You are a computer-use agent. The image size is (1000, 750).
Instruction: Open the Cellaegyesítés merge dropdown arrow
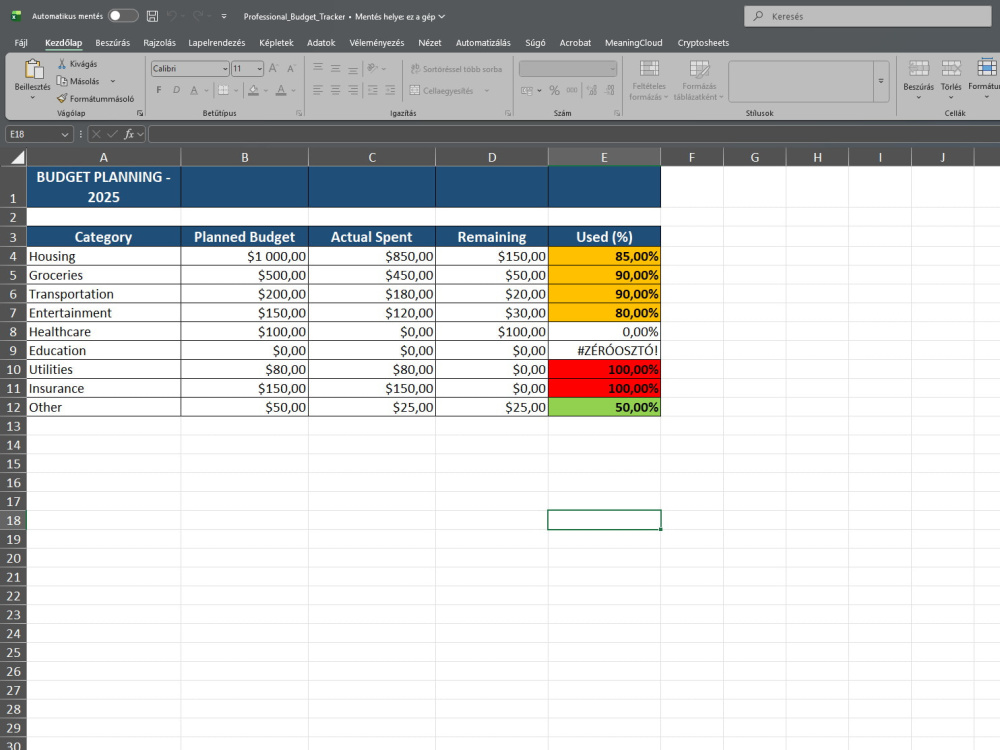click(x=487, y=91)
